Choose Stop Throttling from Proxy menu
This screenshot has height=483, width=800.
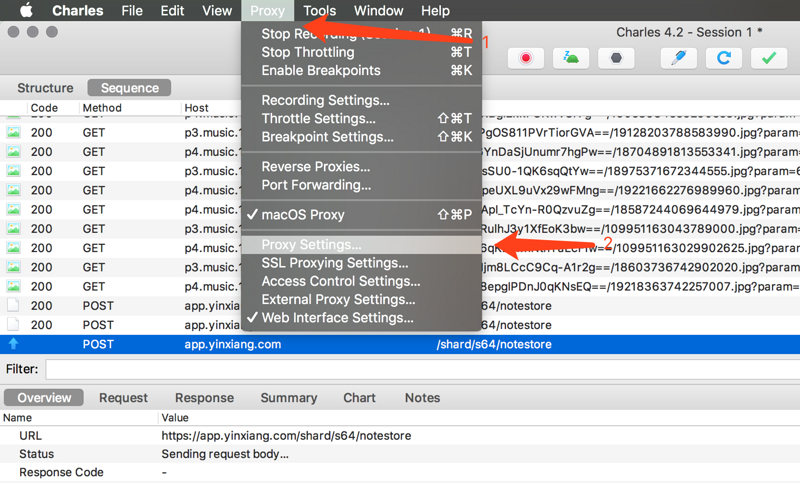point(361,52)
